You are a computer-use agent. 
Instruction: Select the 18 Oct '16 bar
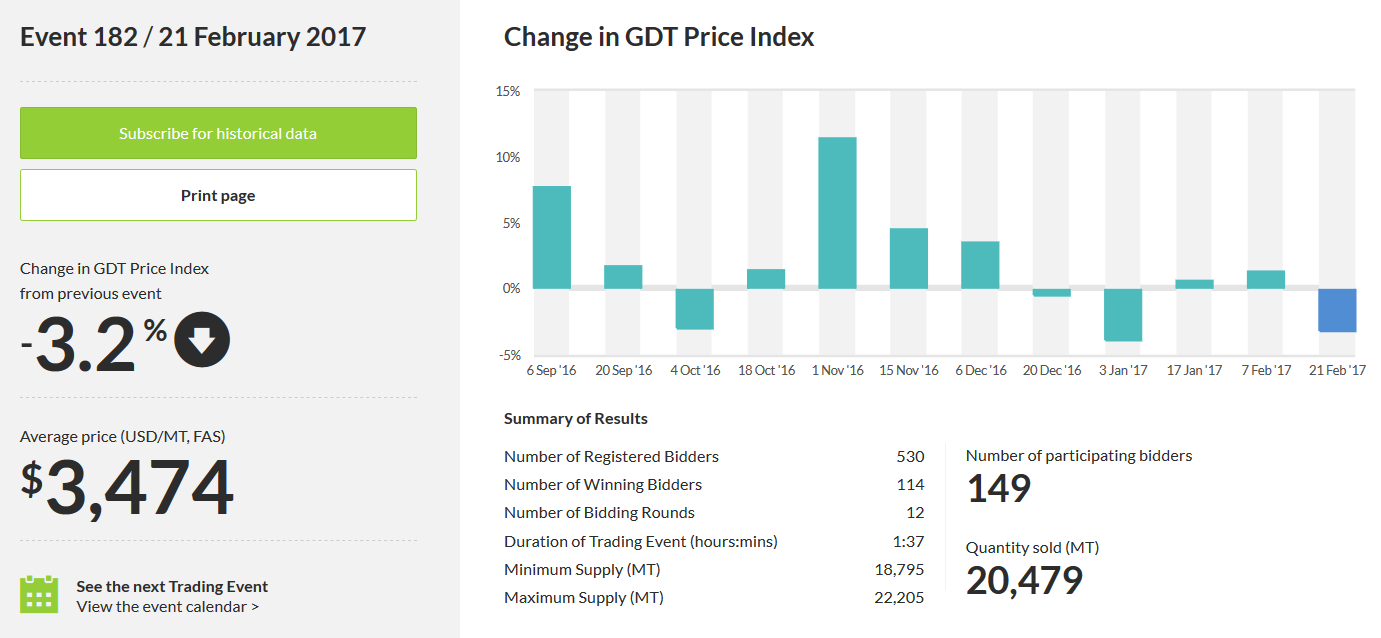(x=766, y=279)
